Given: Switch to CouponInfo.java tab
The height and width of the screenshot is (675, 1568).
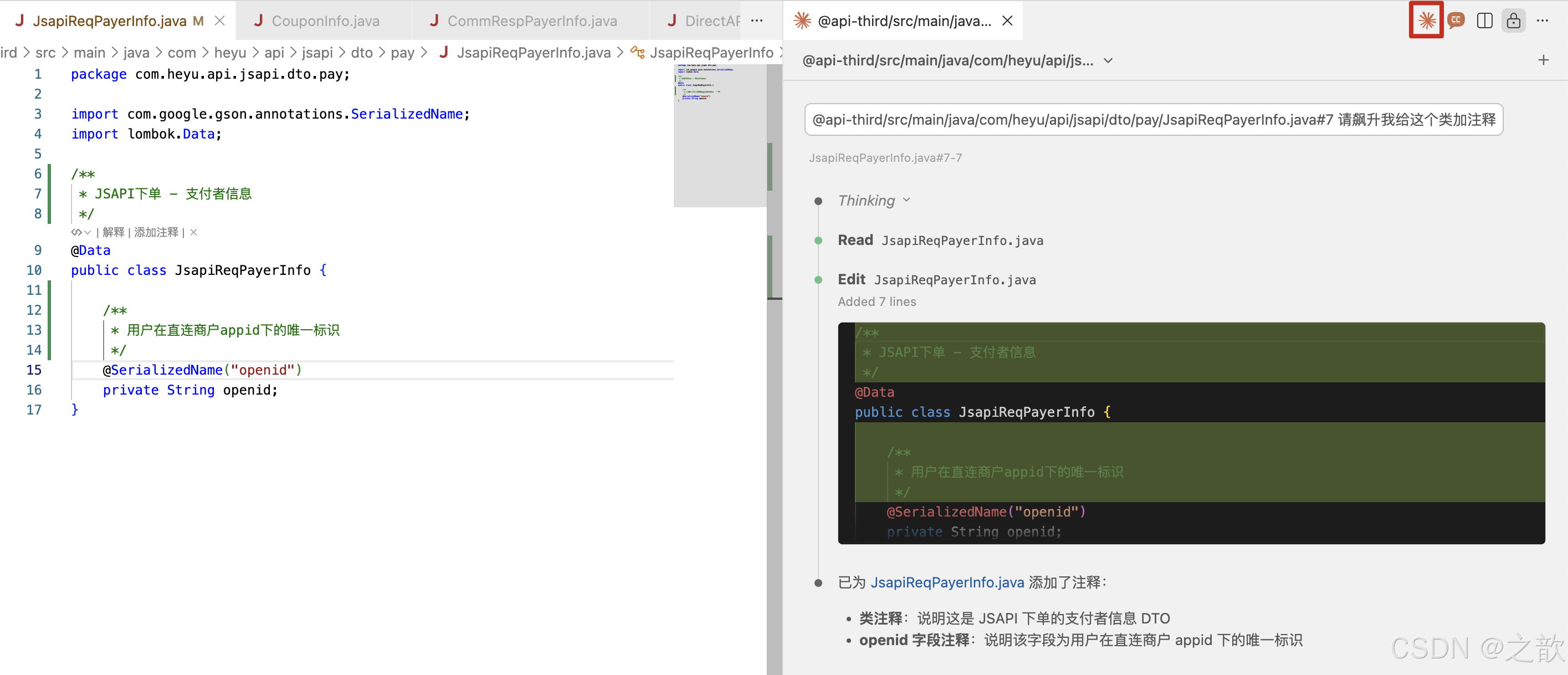Looking at the screenshot, I should (x=325, y=21).
